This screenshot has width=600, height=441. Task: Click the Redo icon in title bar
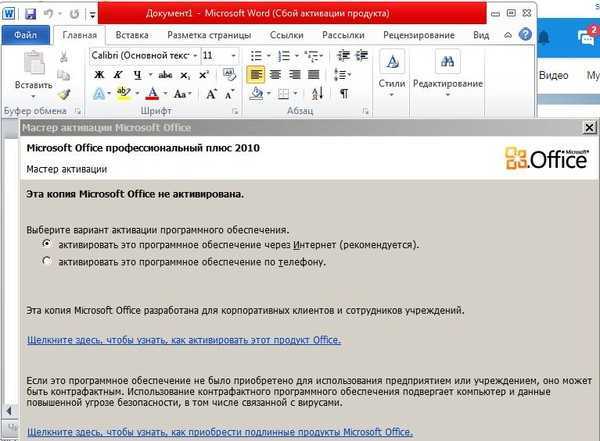(74, 14)
